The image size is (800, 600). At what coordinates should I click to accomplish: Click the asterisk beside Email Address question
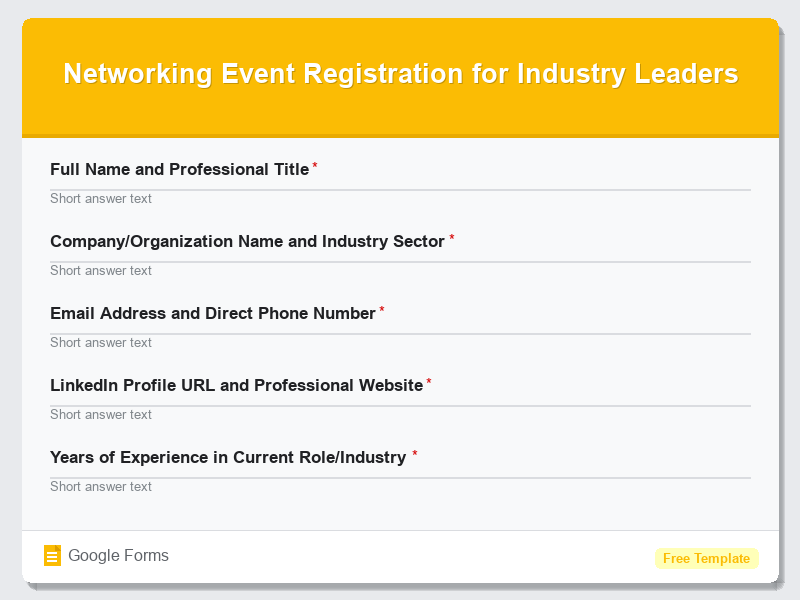coord(380,308)
